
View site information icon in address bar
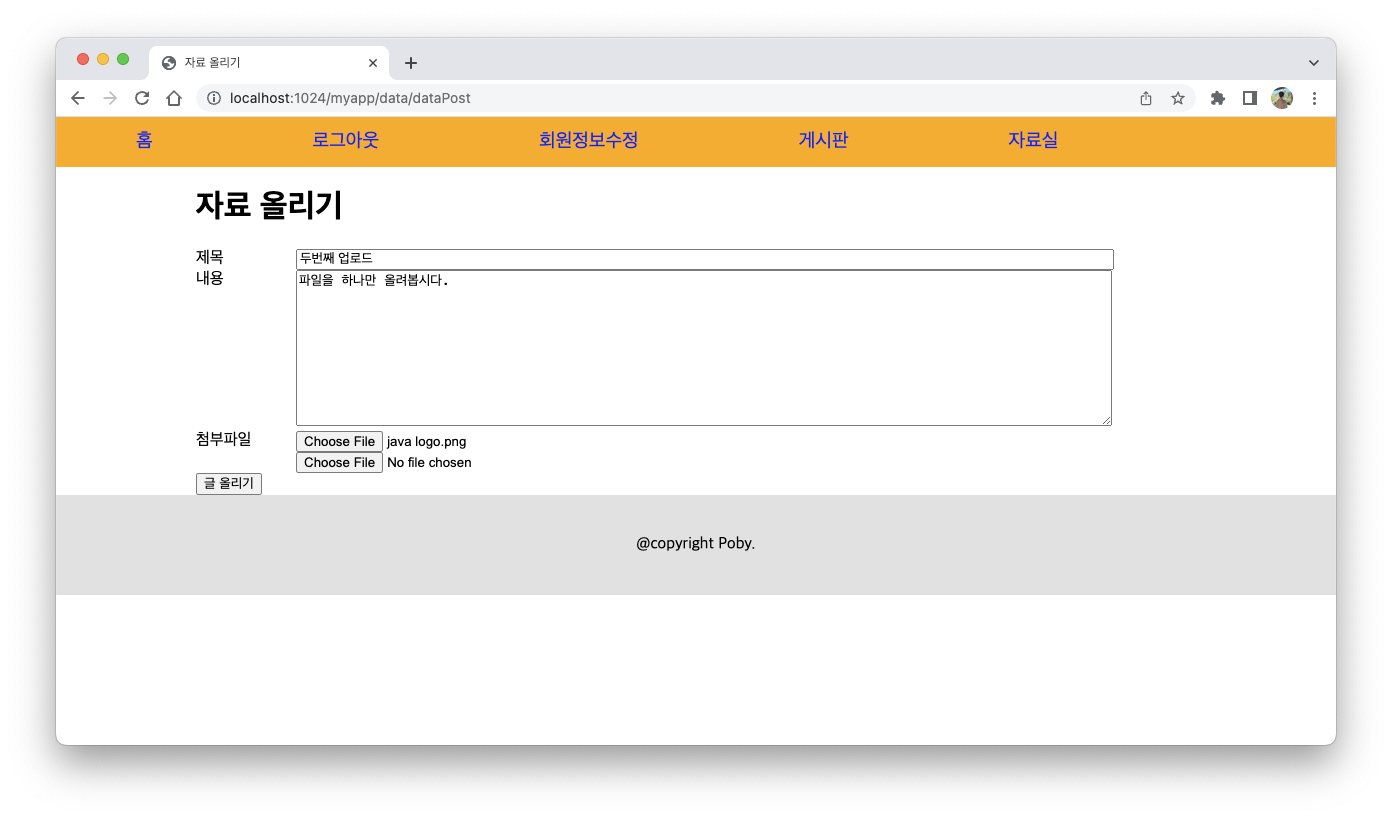click(213, 98)
